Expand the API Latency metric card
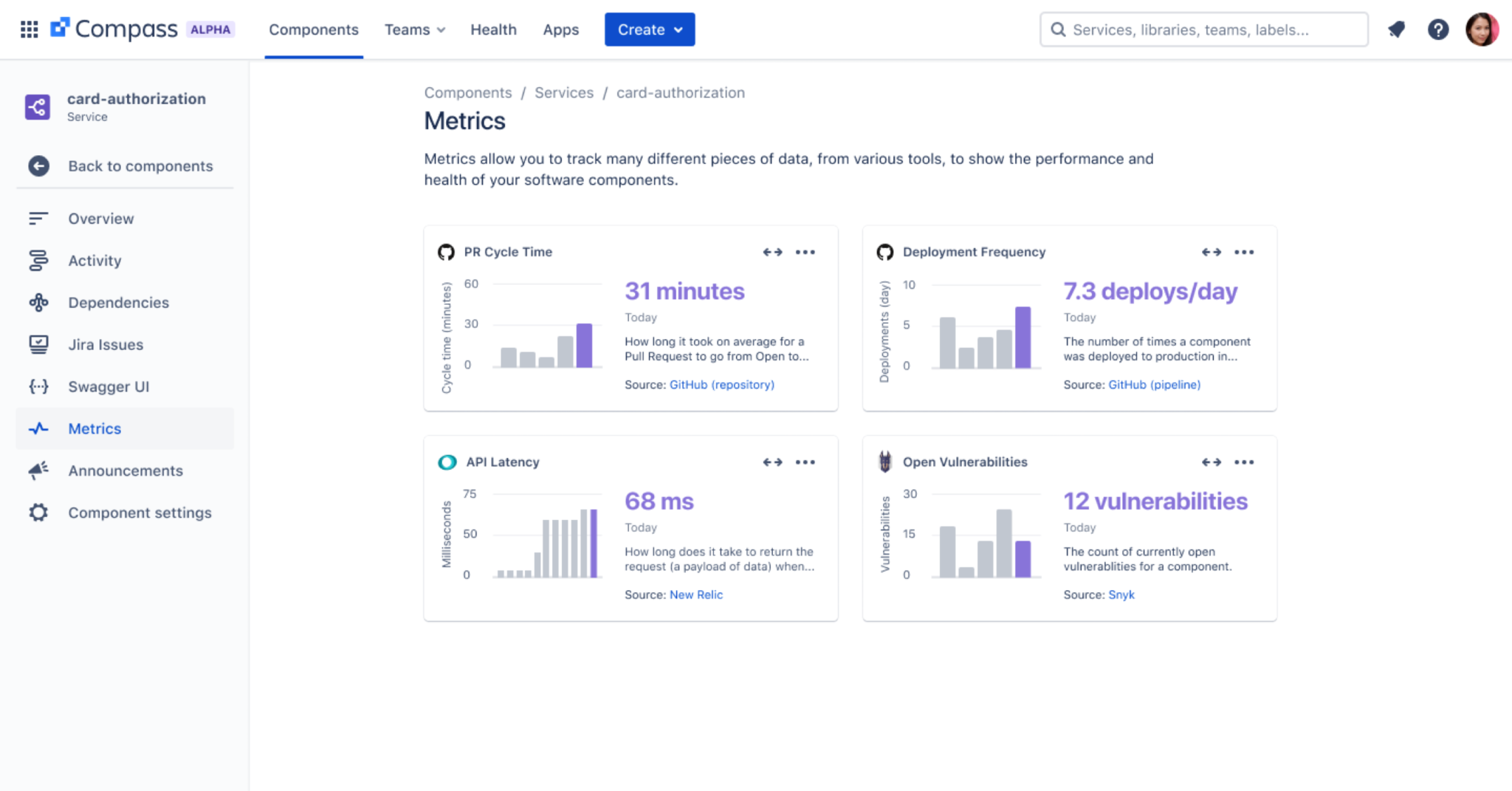The image size is (1512, 791). coord(772,462)
